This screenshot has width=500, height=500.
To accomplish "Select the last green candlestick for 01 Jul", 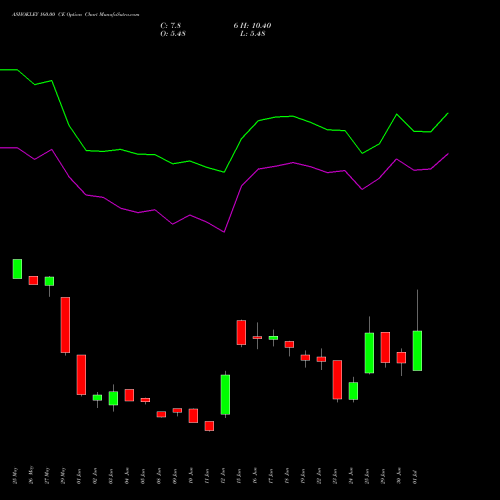I will coord(417,351).
